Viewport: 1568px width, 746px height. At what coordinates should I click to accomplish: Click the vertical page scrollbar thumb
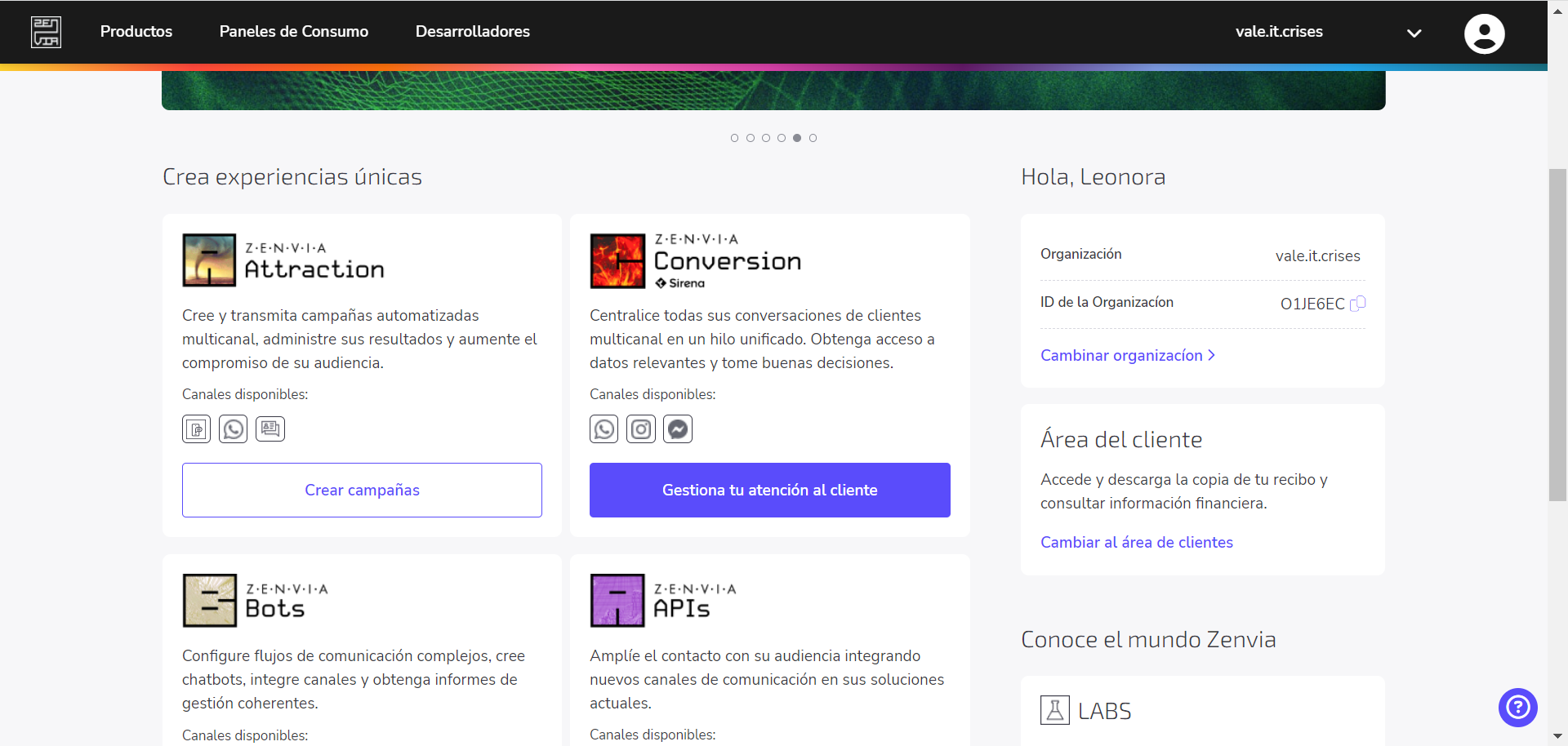[1557, 335]
